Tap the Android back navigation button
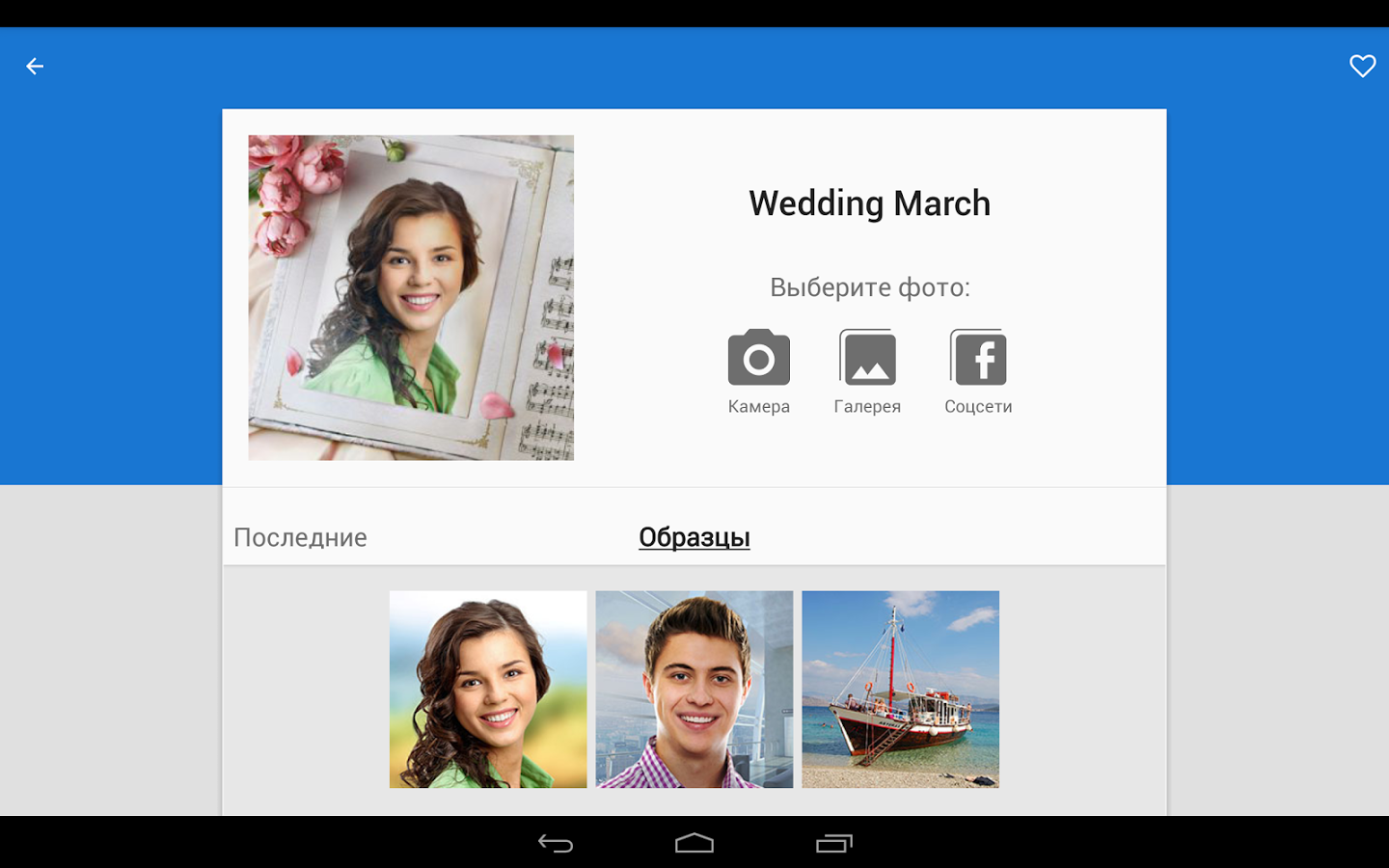 click(556, 844)
